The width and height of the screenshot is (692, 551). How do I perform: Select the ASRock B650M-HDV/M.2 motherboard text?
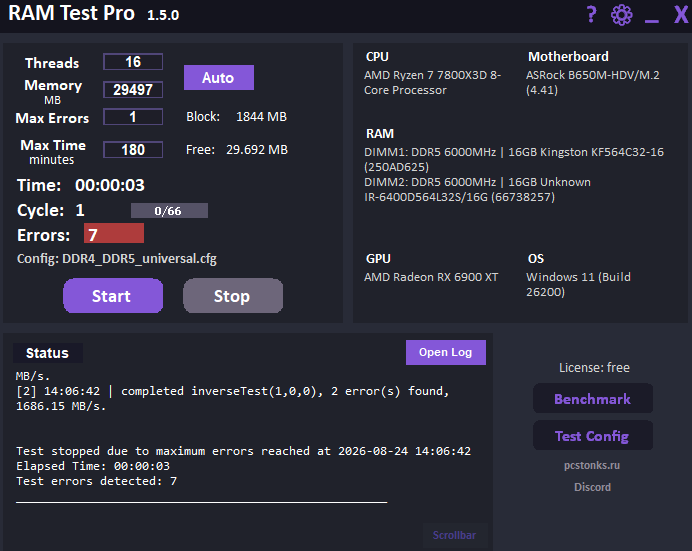tap(592, 82)
